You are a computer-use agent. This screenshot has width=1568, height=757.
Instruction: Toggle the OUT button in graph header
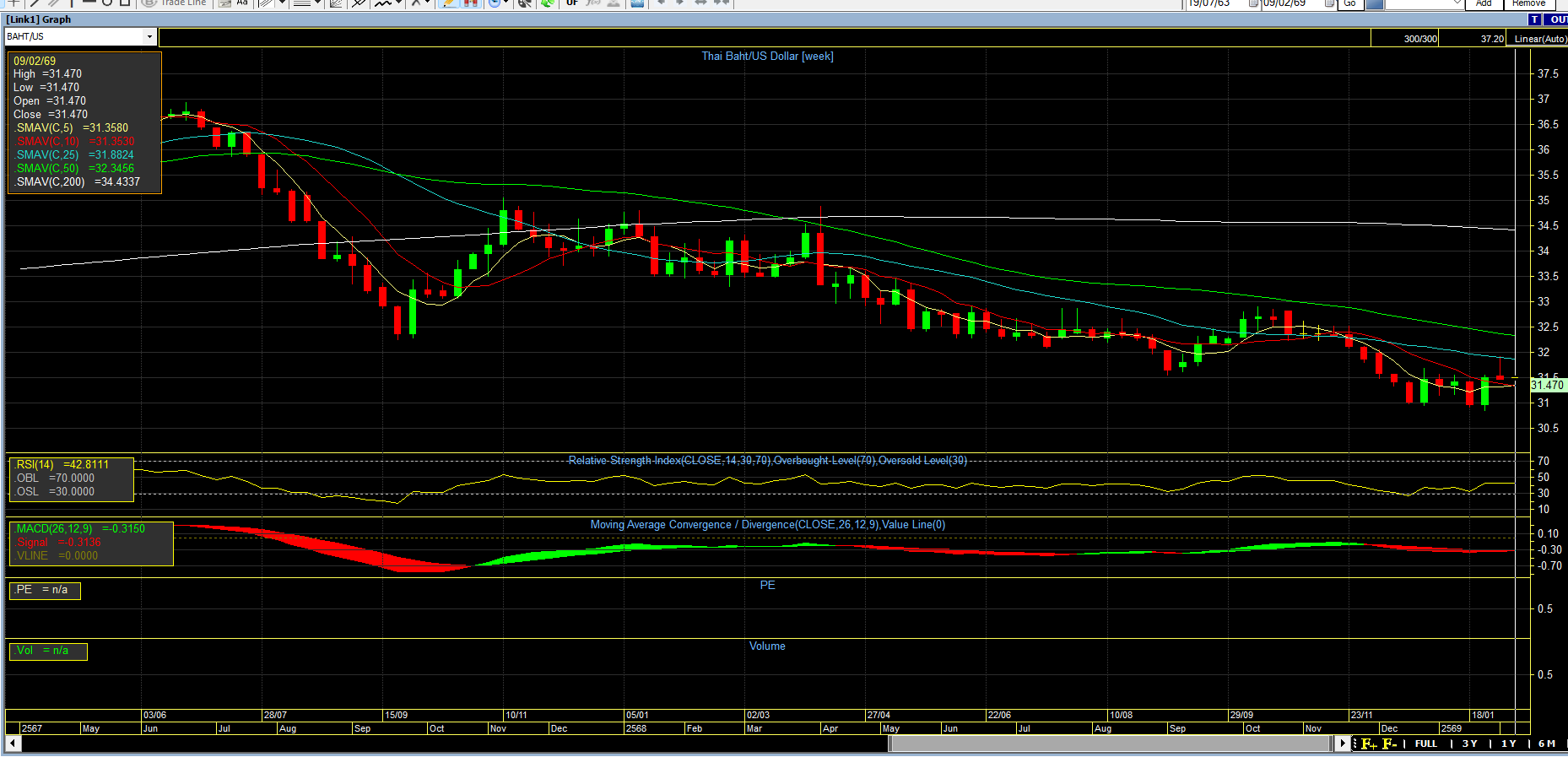coord(1558,19)
